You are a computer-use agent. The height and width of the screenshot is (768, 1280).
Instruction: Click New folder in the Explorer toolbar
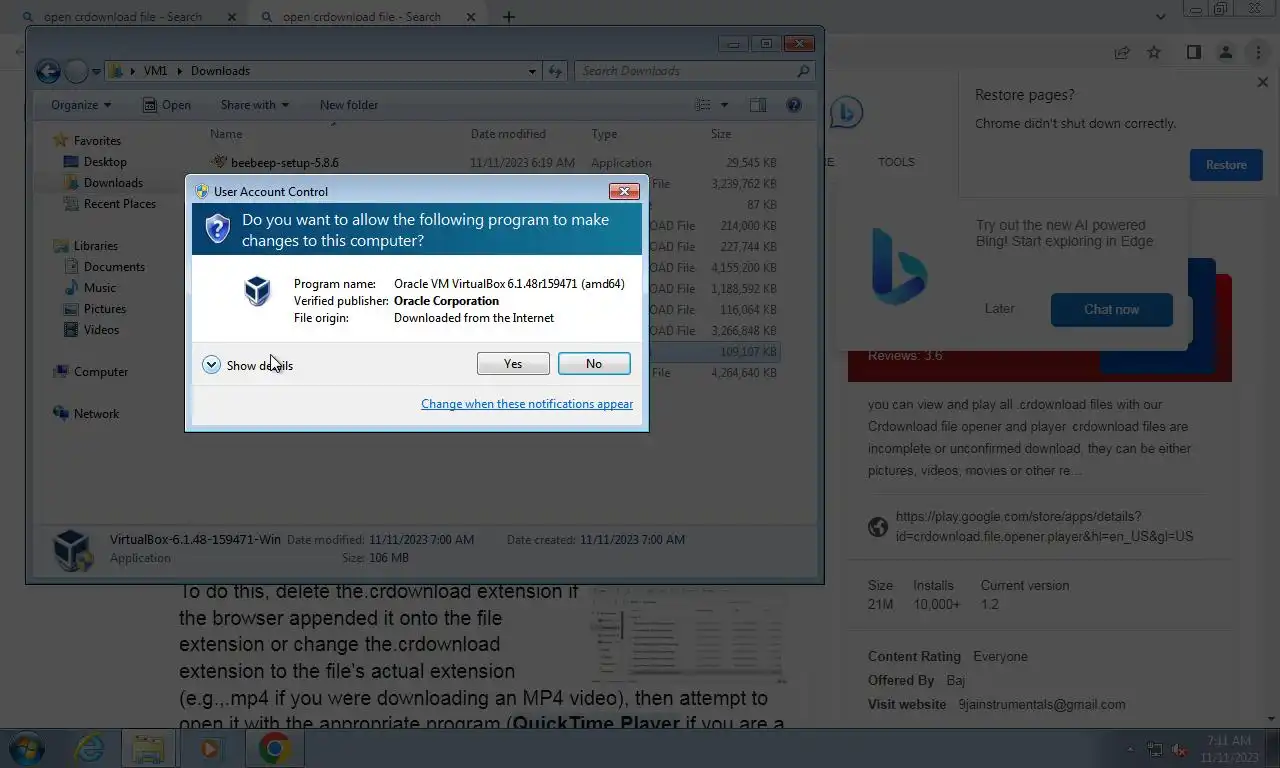[x=349, y=105]
